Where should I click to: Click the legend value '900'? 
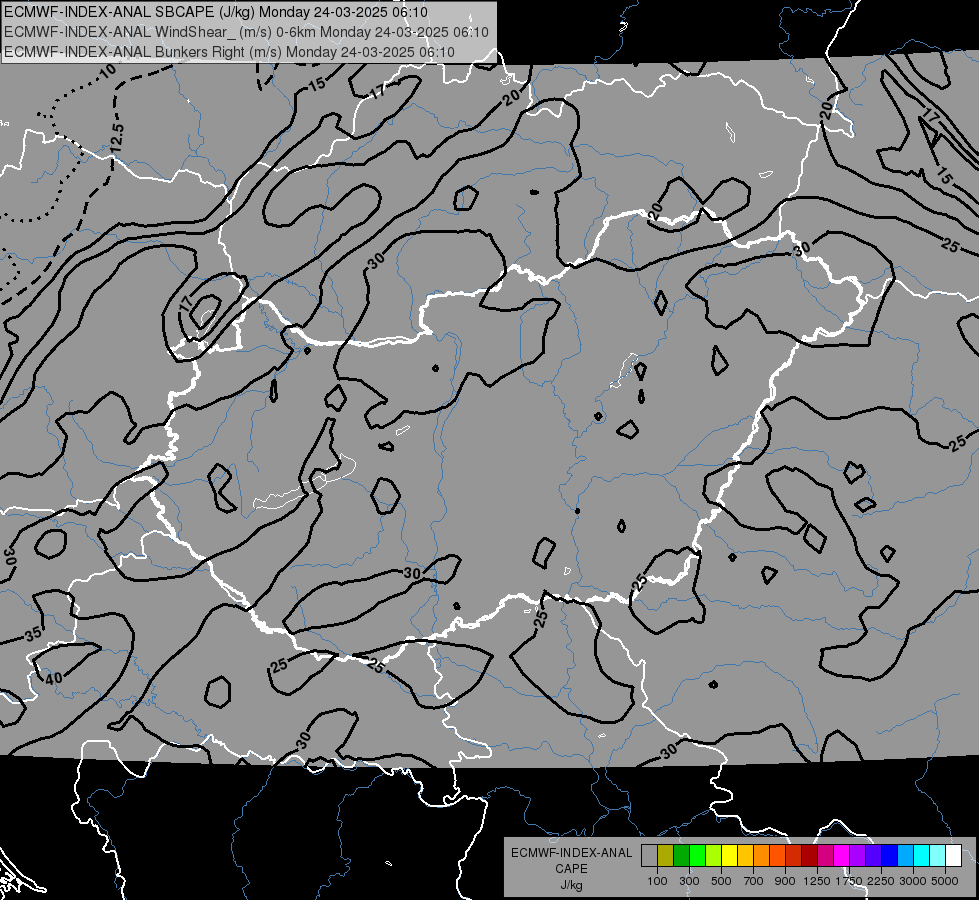785,881
